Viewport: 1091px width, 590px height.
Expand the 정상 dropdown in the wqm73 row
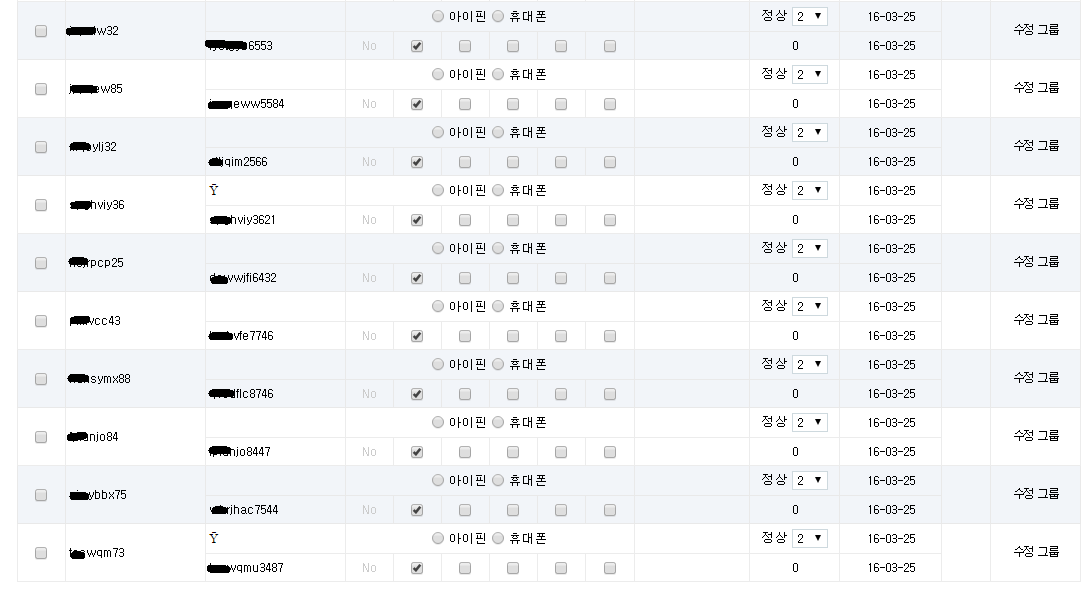810,538
